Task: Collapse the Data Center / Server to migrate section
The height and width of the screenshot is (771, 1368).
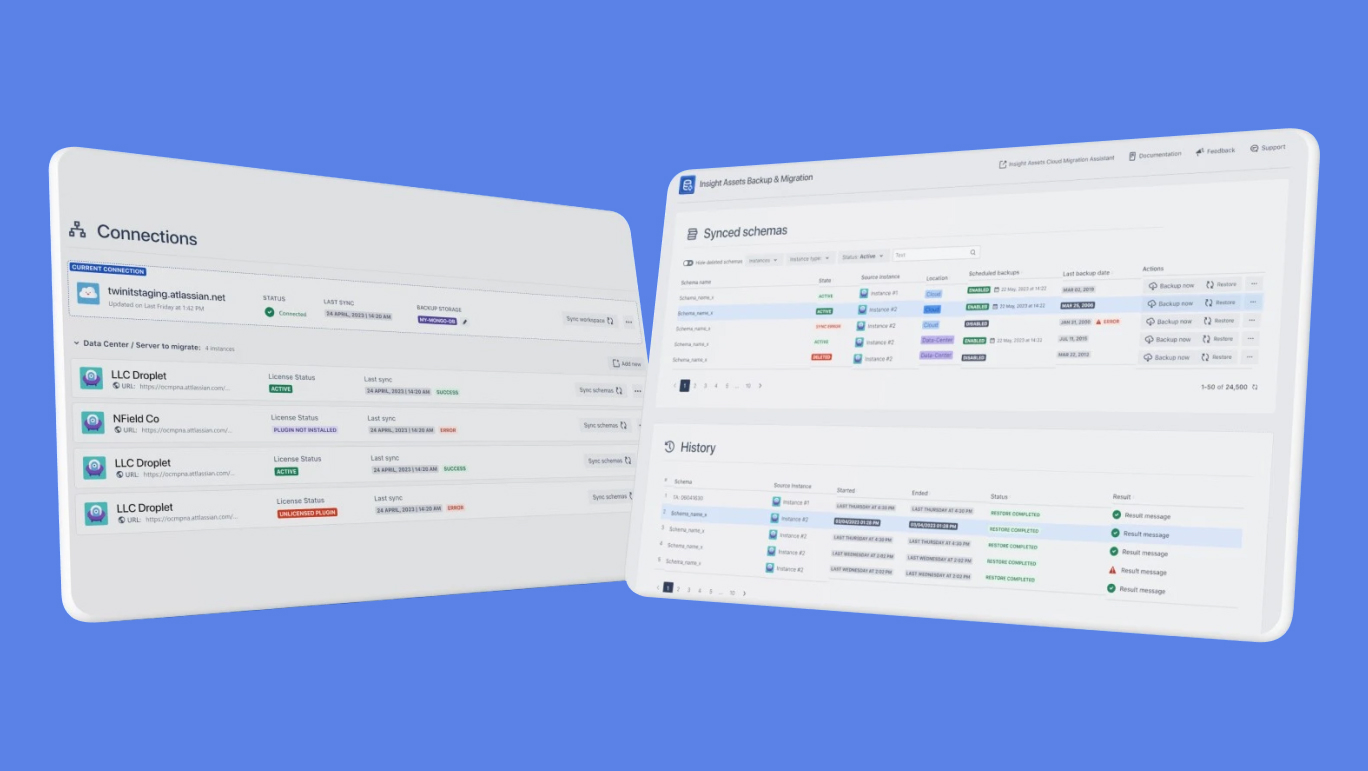Action: [76, 343]
